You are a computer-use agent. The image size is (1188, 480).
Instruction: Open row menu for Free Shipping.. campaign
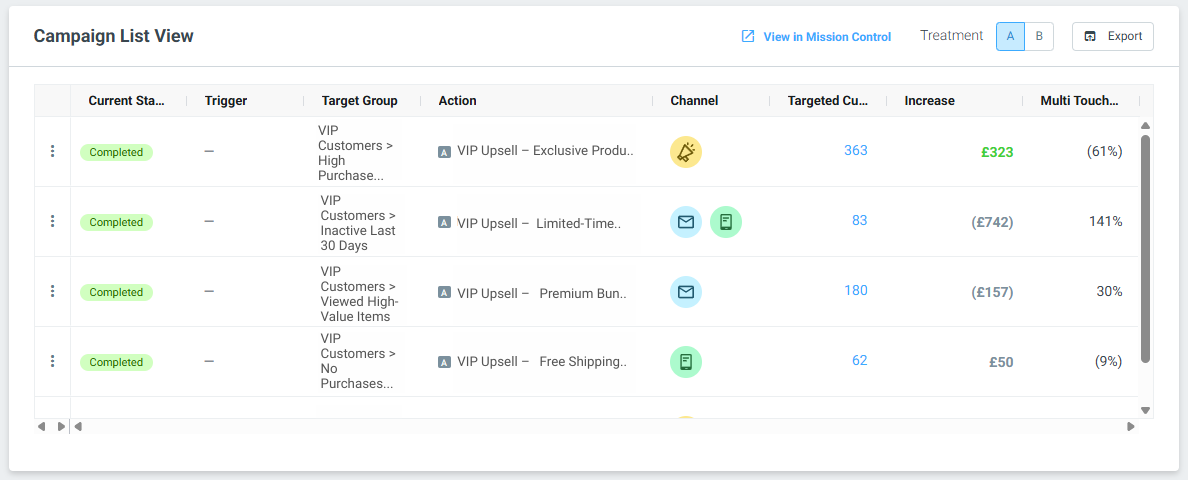tap(52, 361)
